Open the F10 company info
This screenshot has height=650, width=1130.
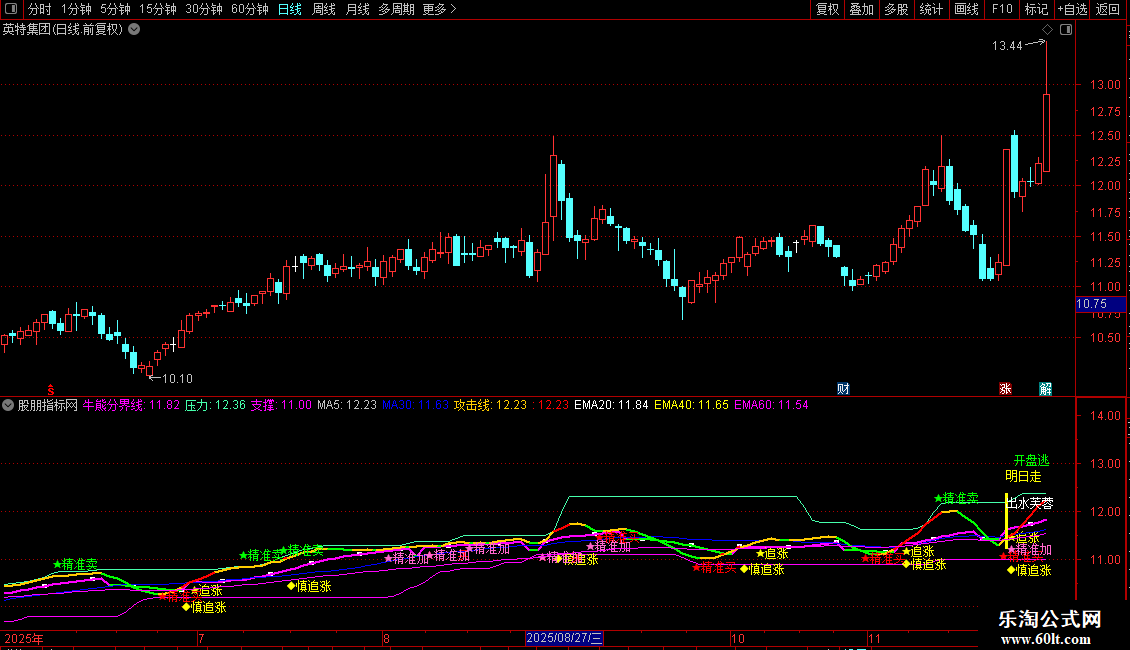[1001, 9]
